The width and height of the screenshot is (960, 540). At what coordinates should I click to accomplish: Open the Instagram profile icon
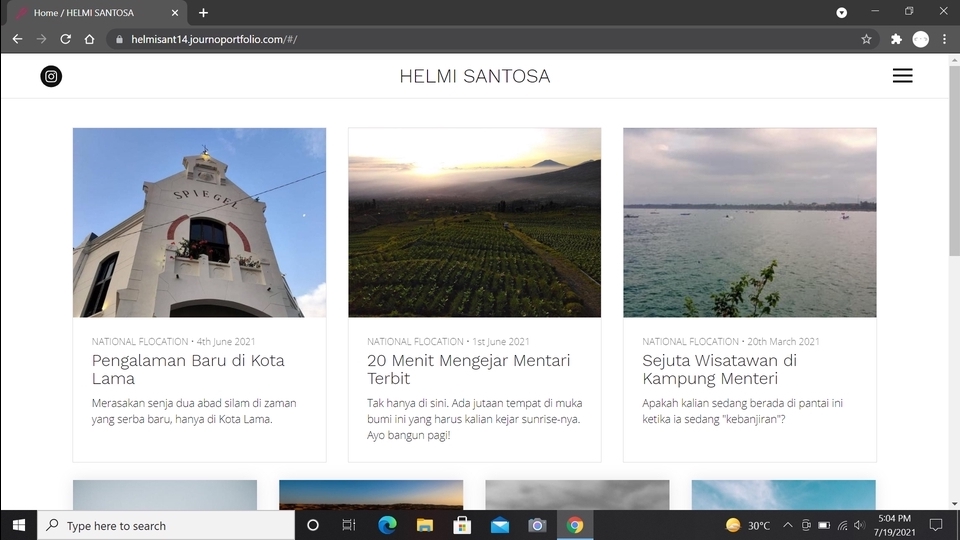point(51,76)
